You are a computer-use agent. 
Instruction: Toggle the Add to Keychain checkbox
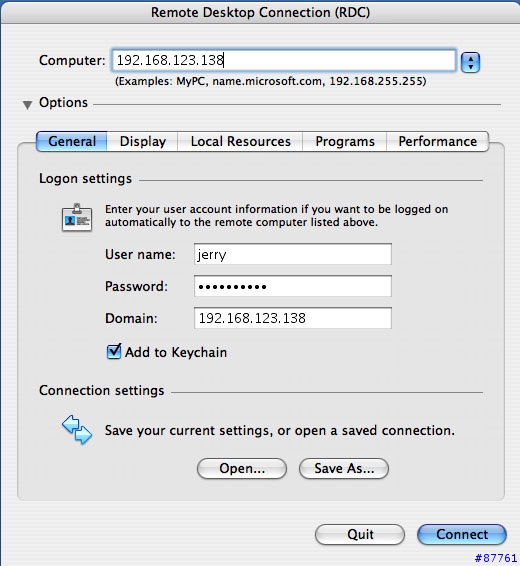pos(114,352)
